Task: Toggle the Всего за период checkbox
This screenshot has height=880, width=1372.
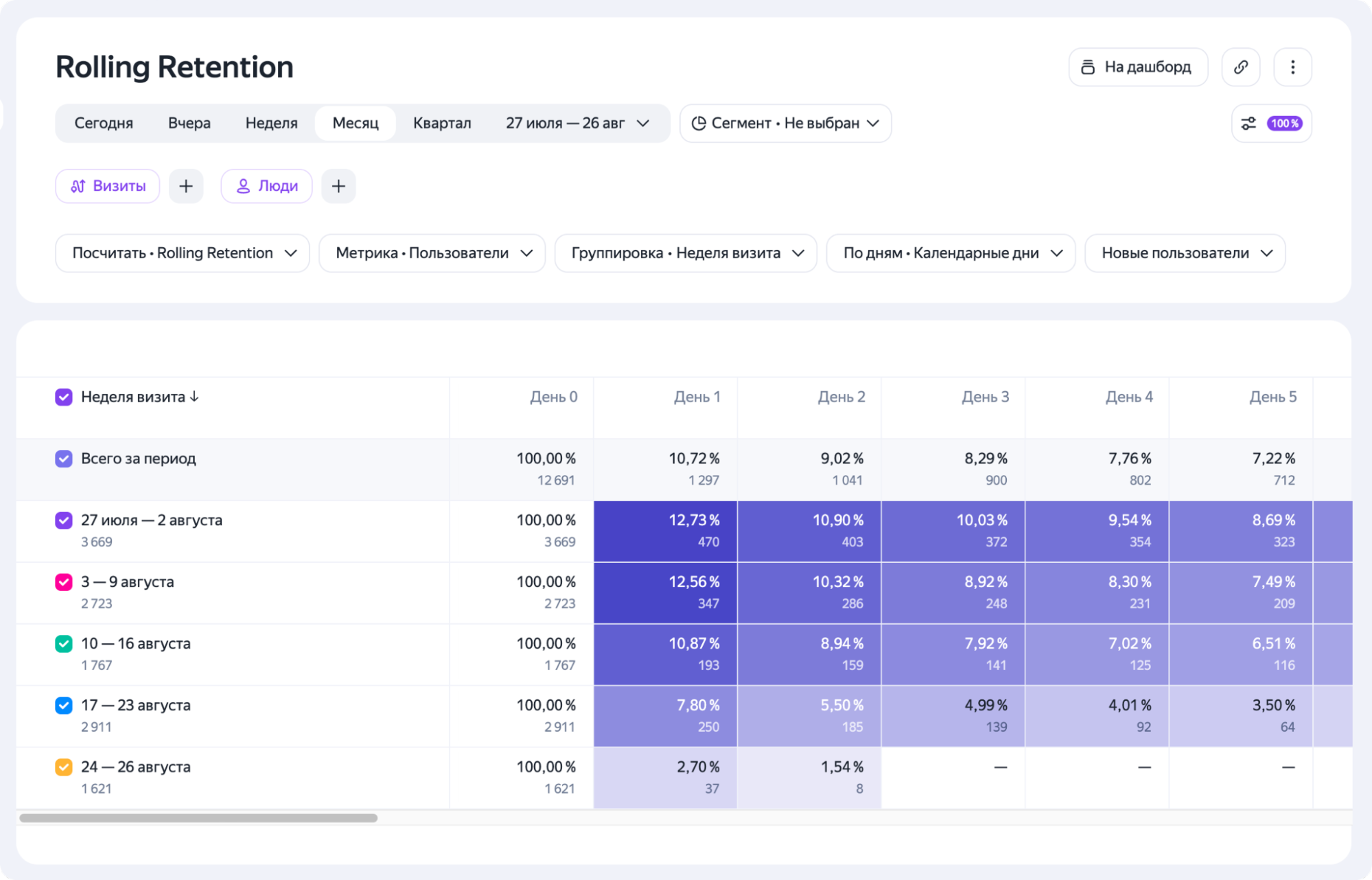Action: (x=64, y=459)
